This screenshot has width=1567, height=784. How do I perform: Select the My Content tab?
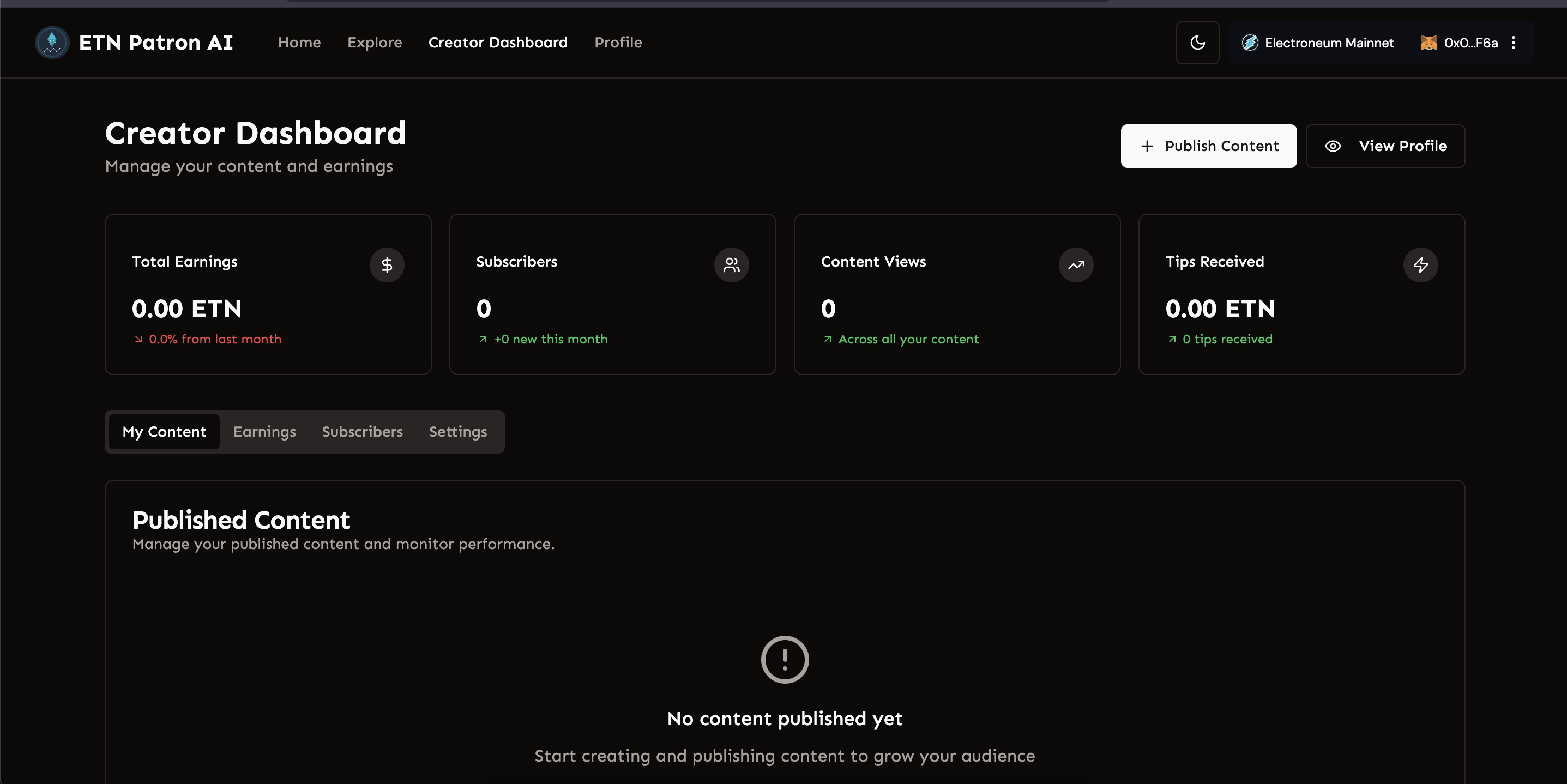164,432
